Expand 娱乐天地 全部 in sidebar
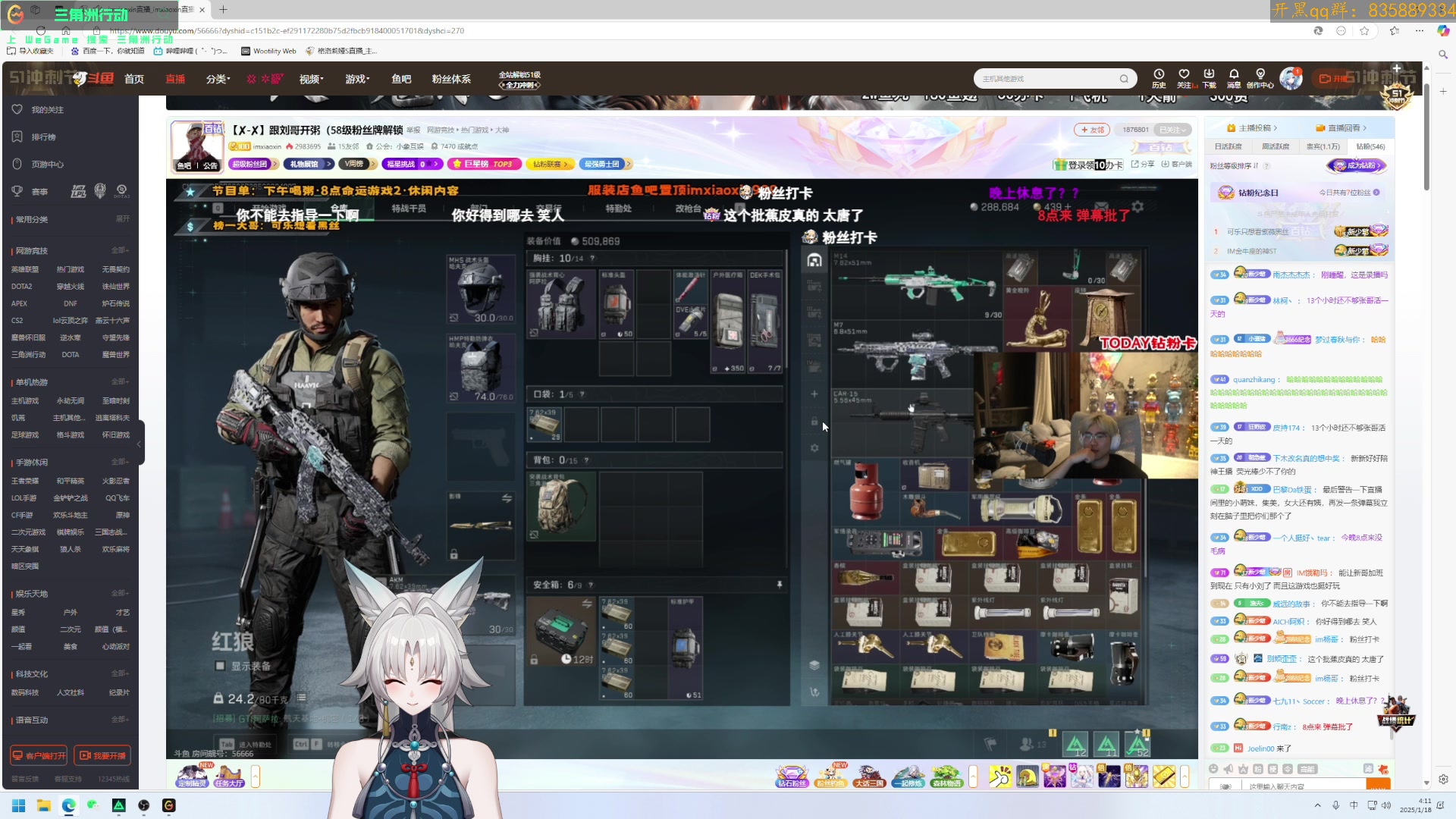This screenshot has height=819, width=1456. [120, 593]
